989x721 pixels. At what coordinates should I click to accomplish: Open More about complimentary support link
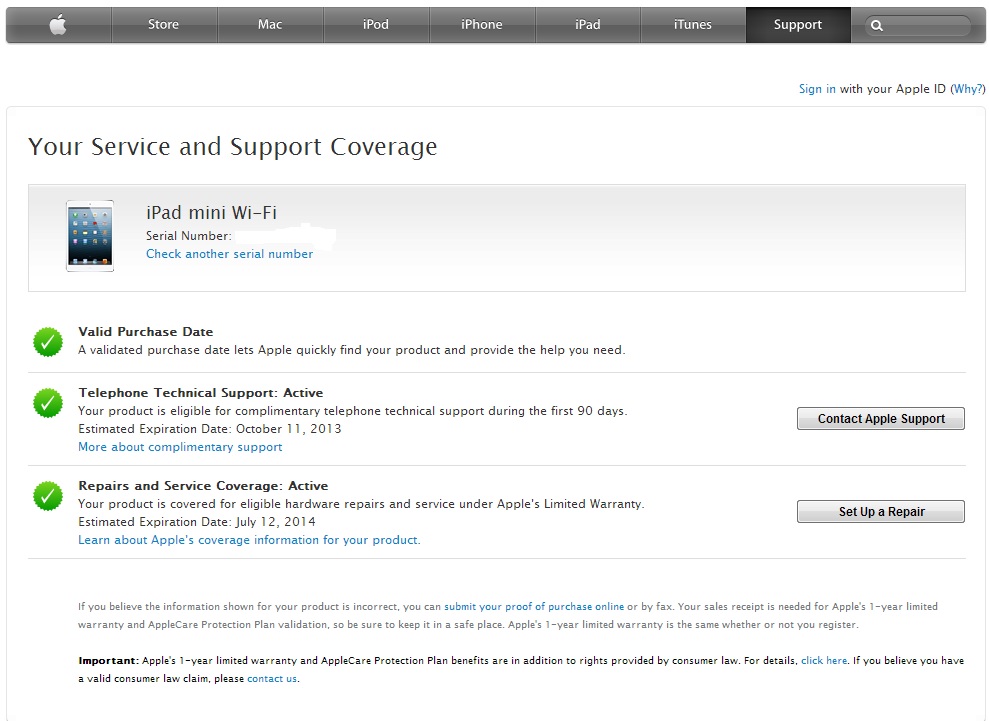pos(180,447)
